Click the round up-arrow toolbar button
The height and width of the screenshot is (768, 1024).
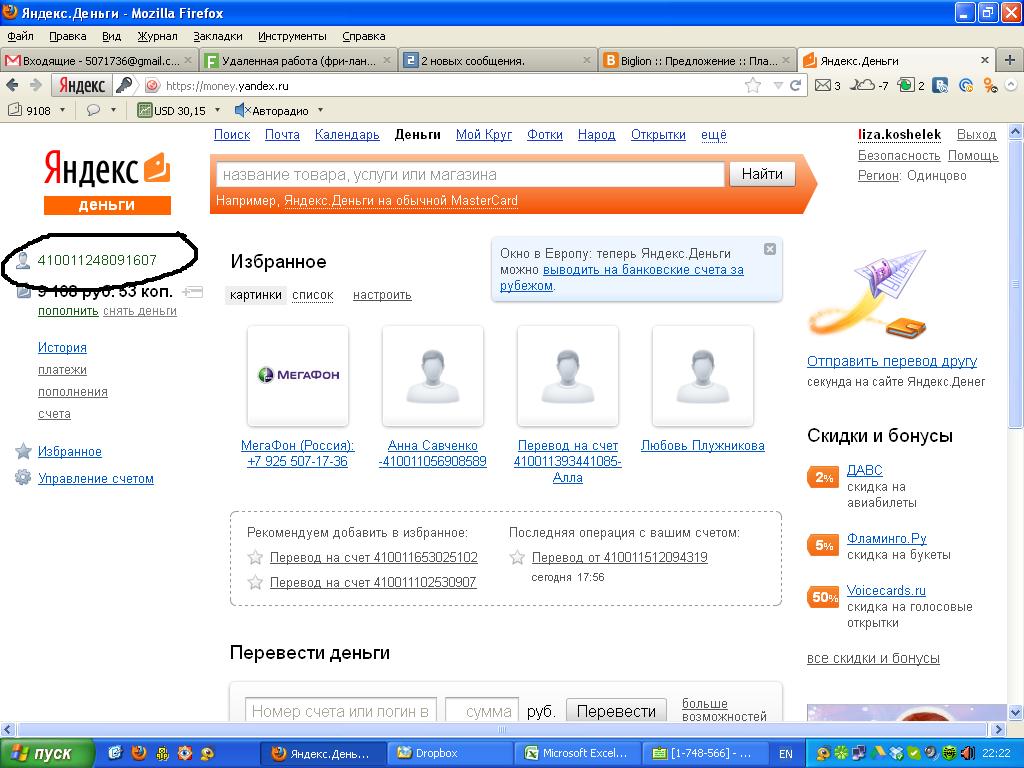tap(1011, 85)
